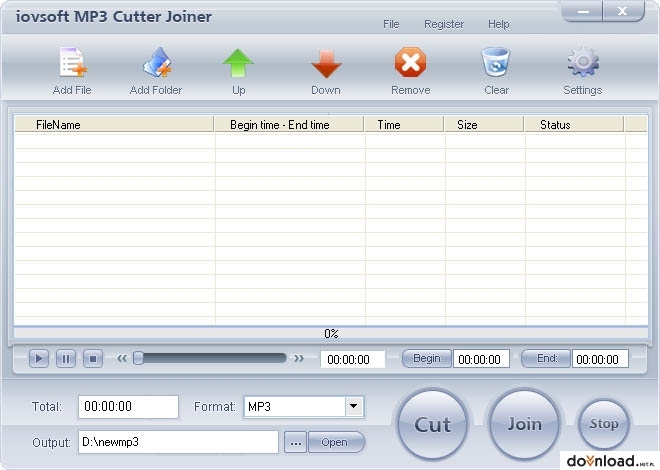The height and width of the screenshot is (470, 660).
Task: Click the Begin time input field
Action: 481,359
